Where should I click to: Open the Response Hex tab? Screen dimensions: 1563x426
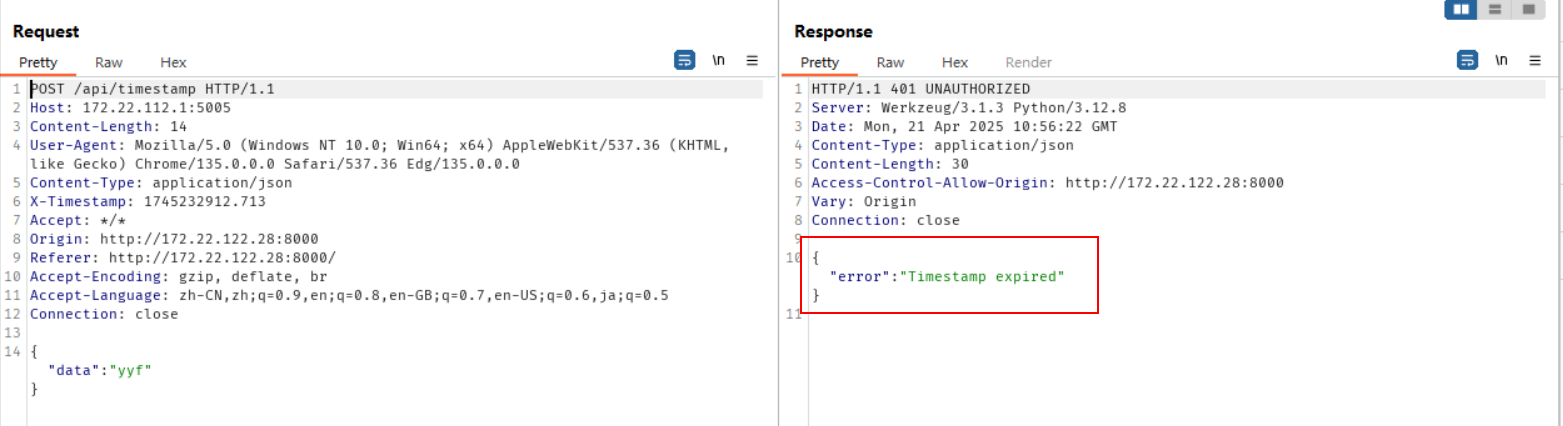pyautogui.click(x=955, y=62)
